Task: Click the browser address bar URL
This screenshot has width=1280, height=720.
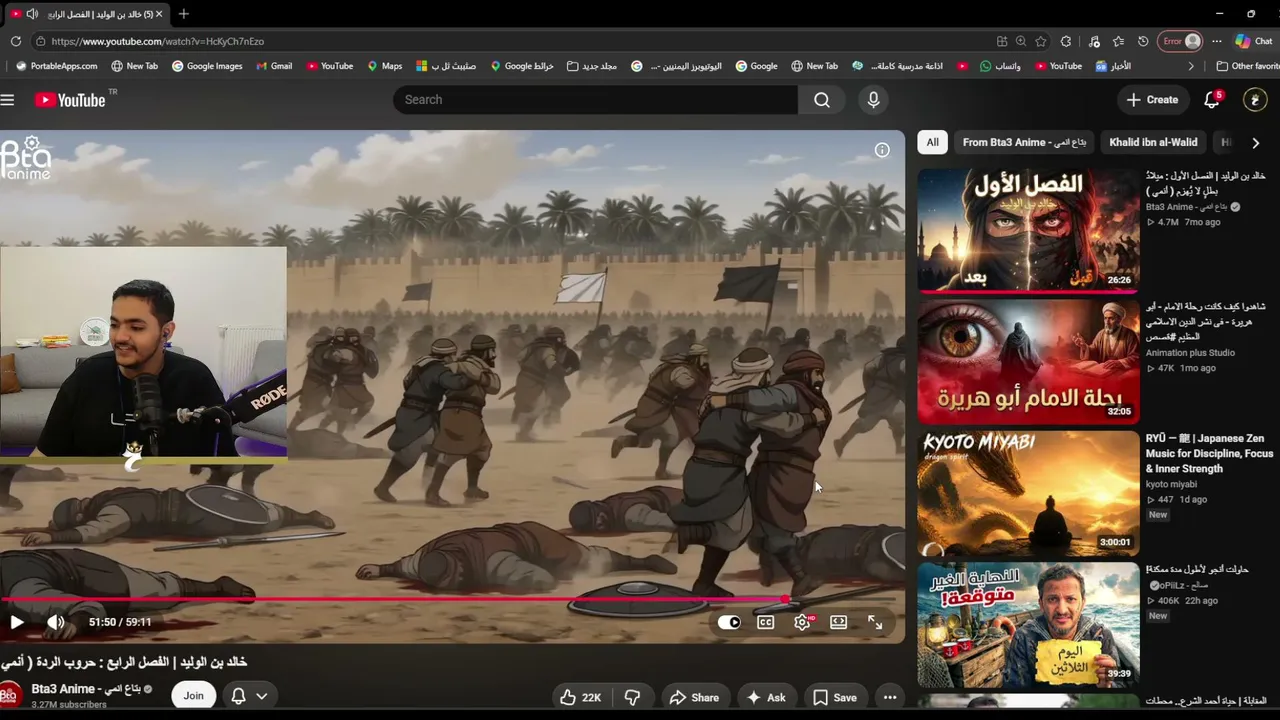Action: (x=157, y=41)
